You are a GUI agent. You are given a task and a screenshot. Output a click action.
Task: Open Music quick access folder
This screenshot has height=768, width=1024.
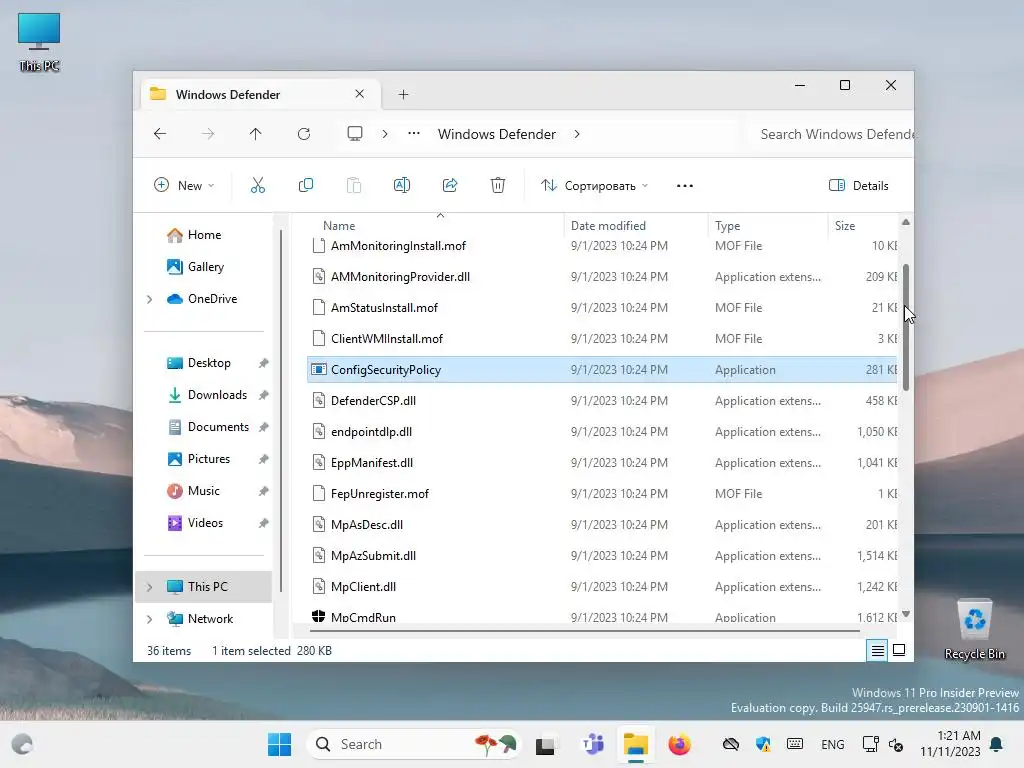pyautogui.click(x=203, y=490)
